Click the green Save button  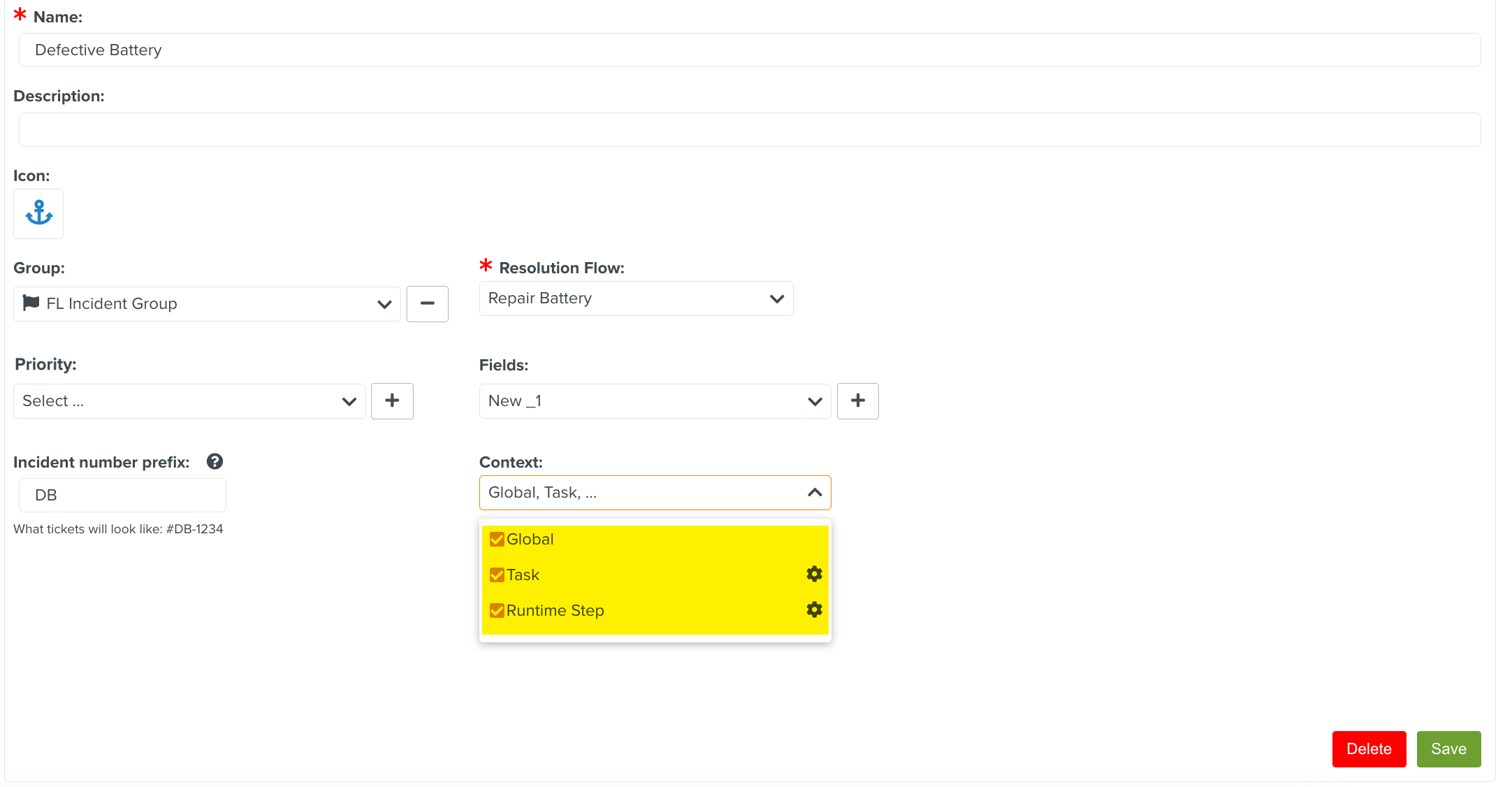pos(1448,749)
